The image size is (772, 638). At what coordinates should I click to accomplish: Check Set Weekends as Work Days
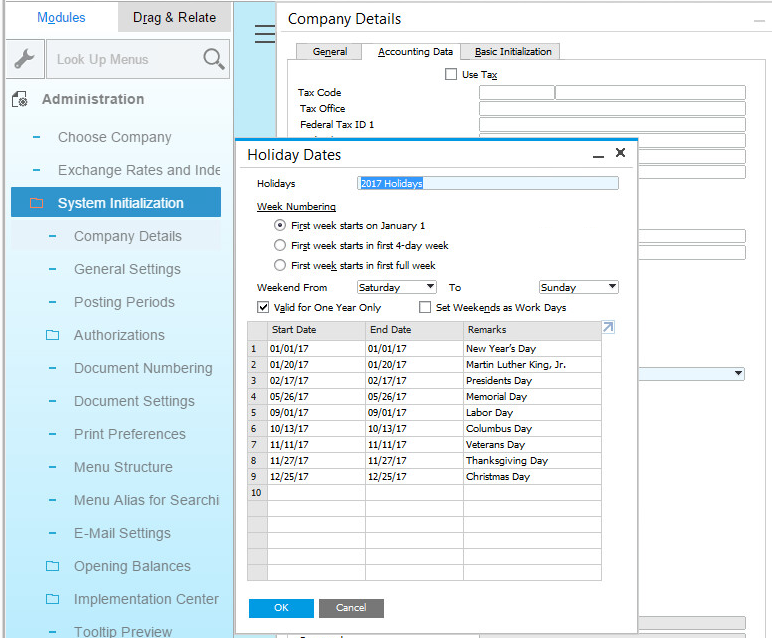pyautogui.click(x=425, y=308)
